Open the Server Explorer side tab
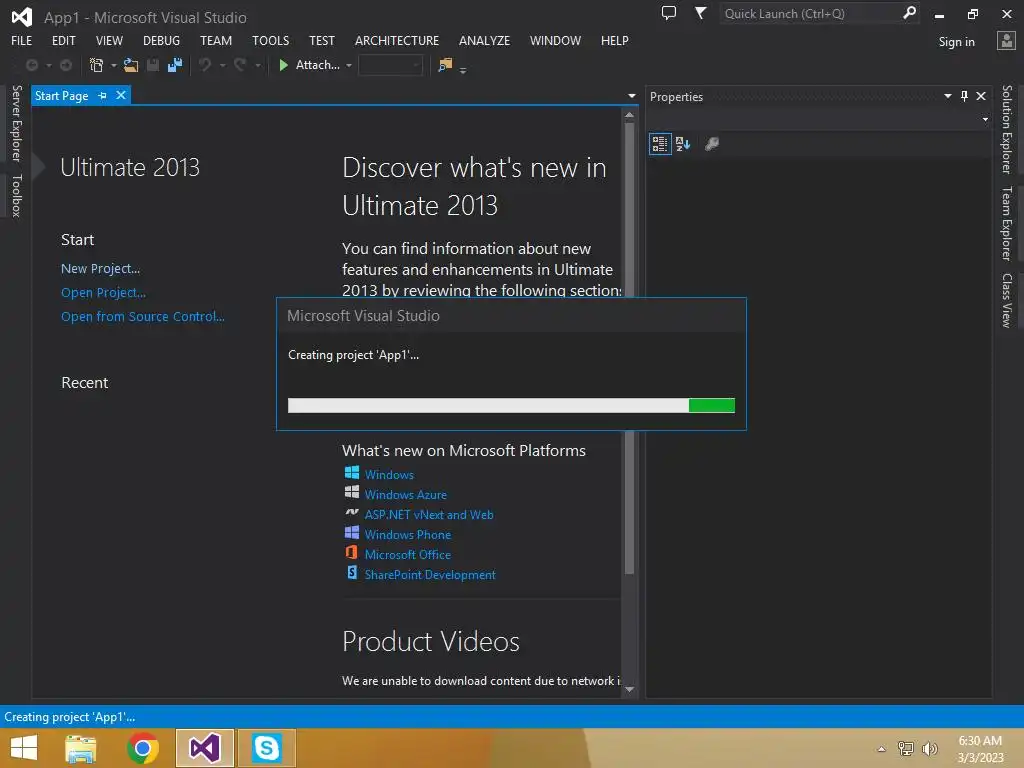This screenshot has height=768, width=1024. (x=16, y=123)
